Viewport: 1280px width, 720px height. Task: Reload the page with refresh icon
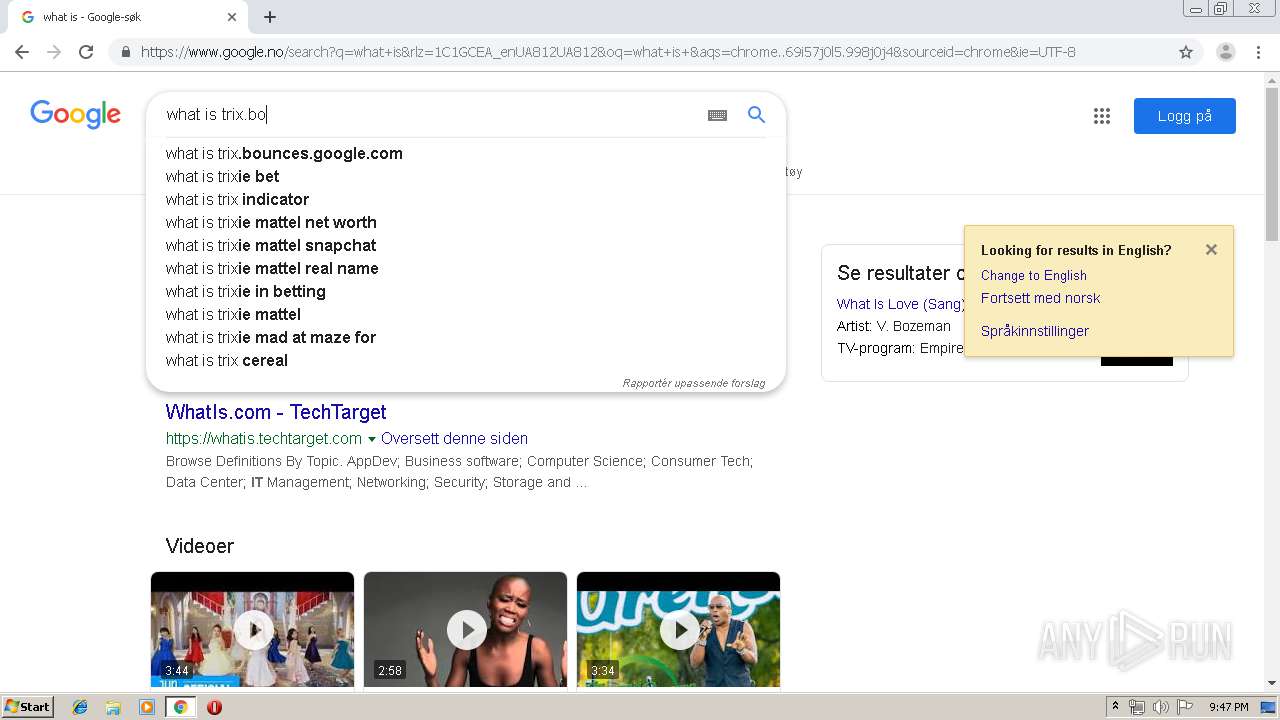[x=86, y=52]
